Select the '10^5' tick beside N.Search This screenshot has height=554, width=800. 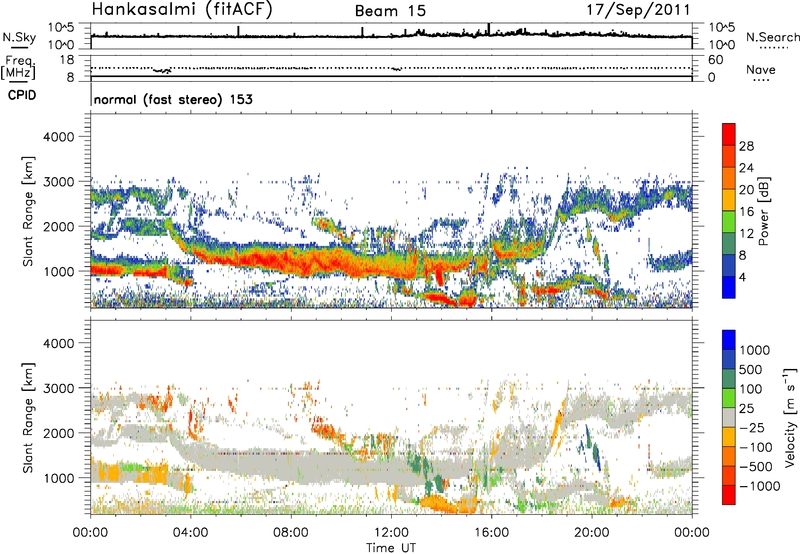click(722, 27)
